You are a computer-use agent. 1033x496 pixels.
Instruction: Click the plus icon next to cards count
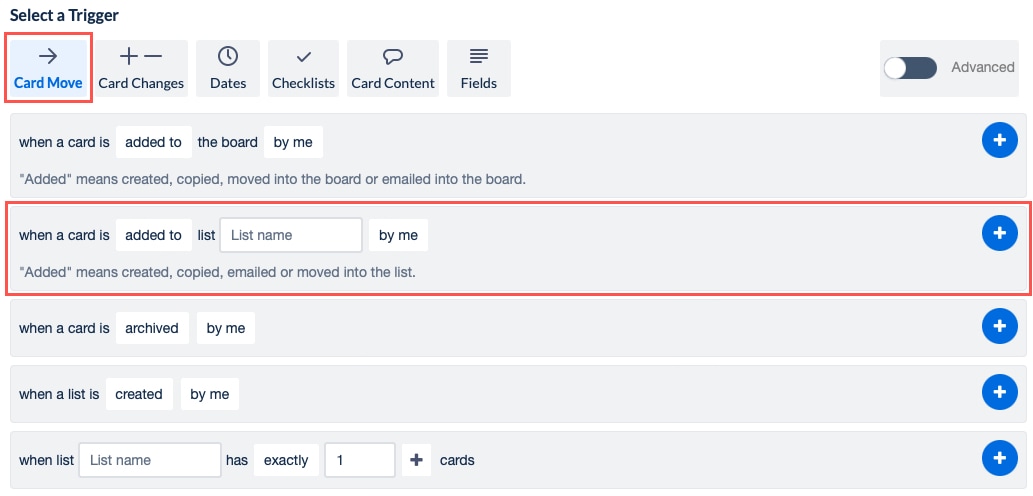[x=416, y=460]
